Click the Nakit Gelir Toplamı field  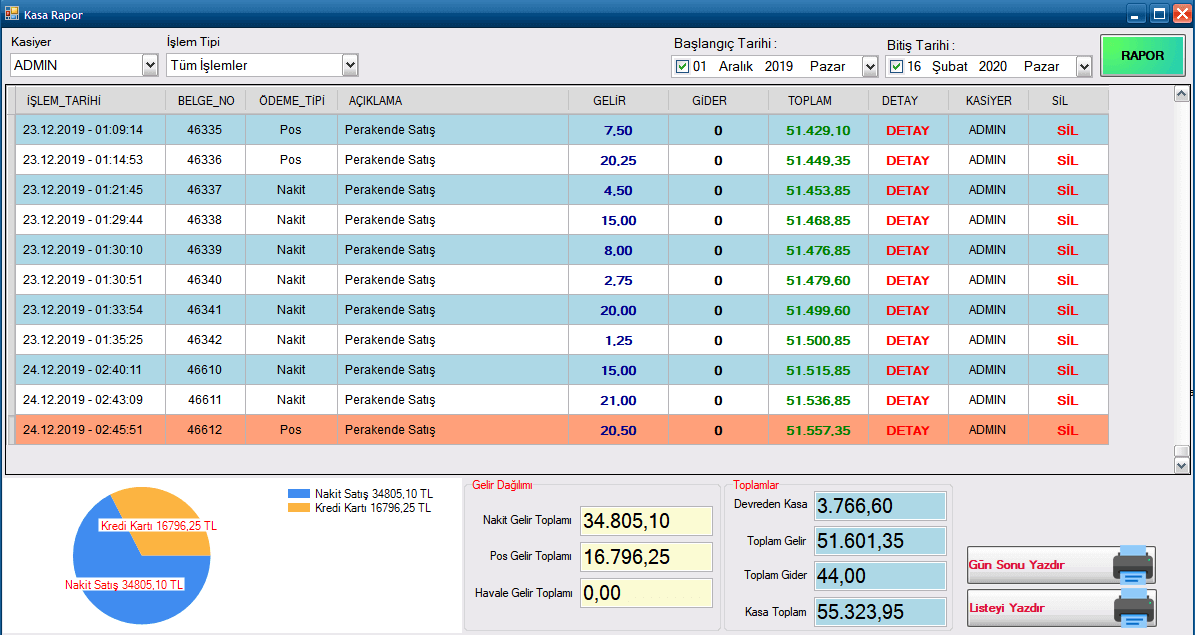(x=646, y=521)
